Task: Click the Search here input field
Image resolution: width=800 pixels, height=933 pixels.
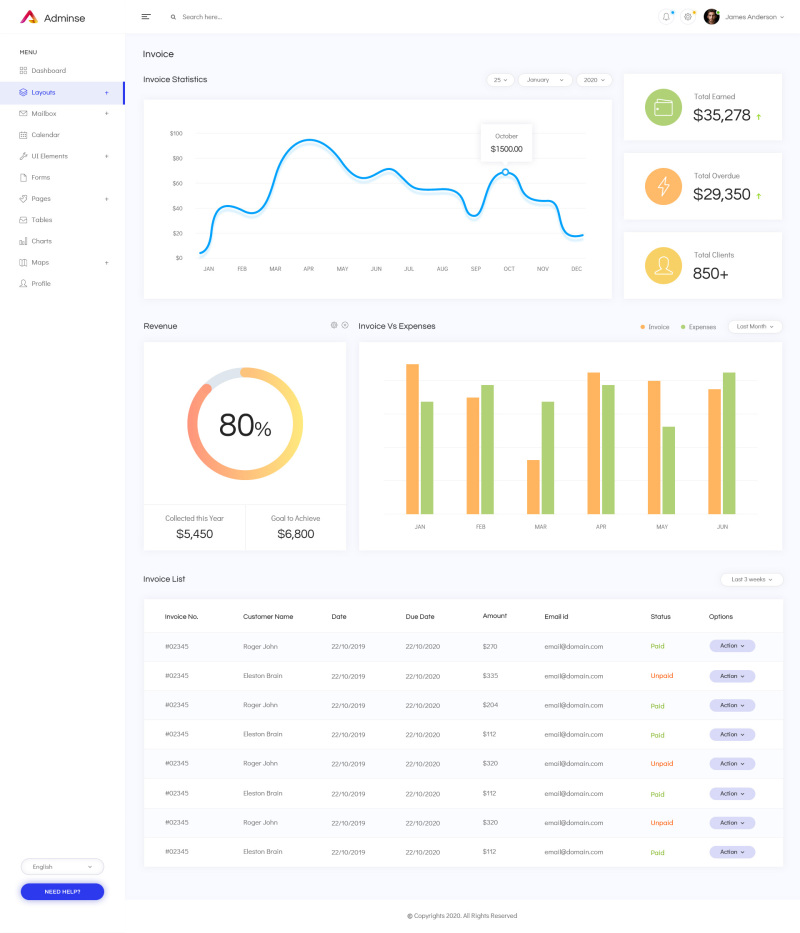Action: (x=210, y=16)
